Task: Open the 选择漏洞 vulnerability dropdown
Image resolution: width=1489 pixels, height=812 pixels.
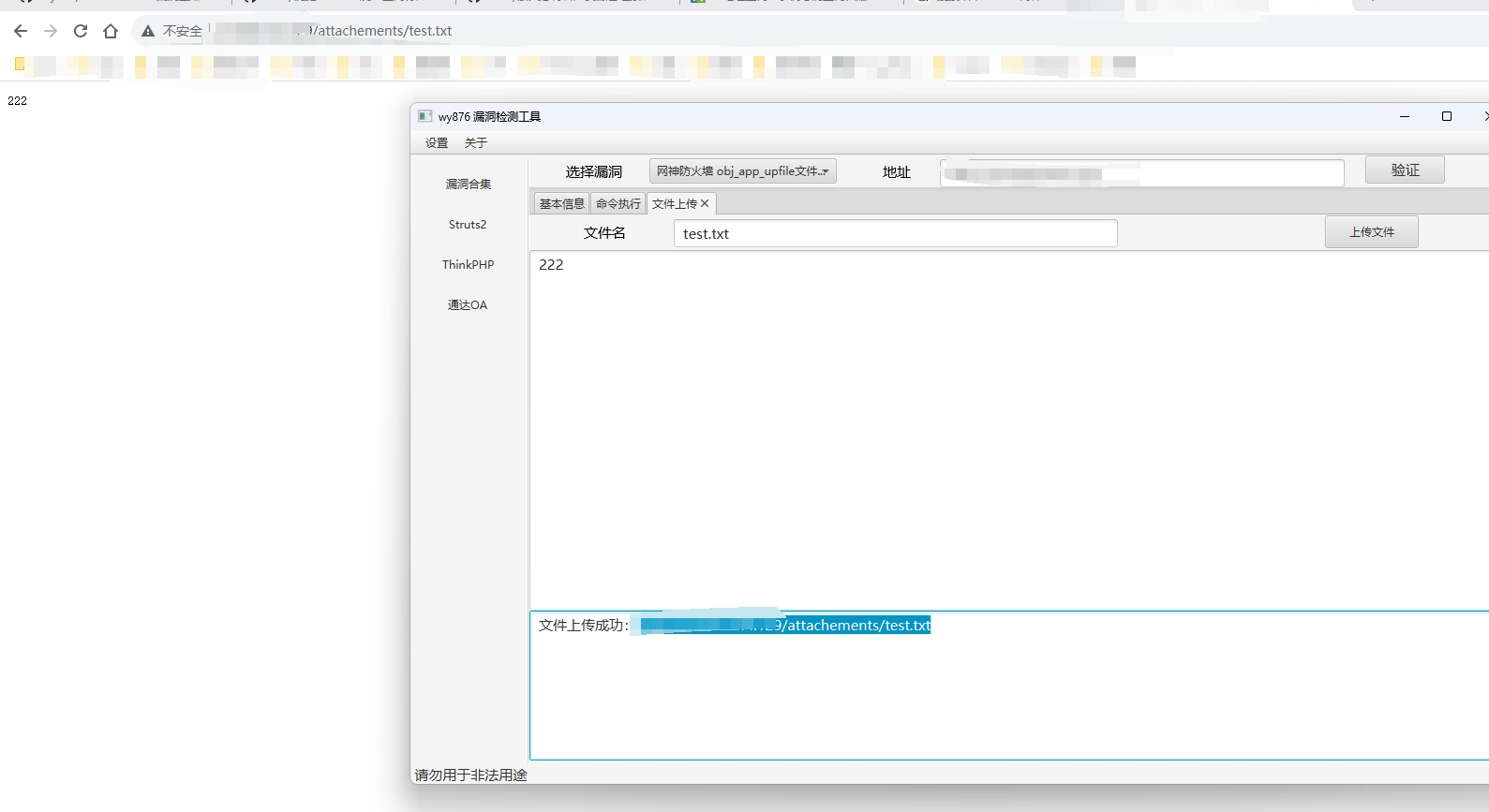Action: [x=742, y=171]
